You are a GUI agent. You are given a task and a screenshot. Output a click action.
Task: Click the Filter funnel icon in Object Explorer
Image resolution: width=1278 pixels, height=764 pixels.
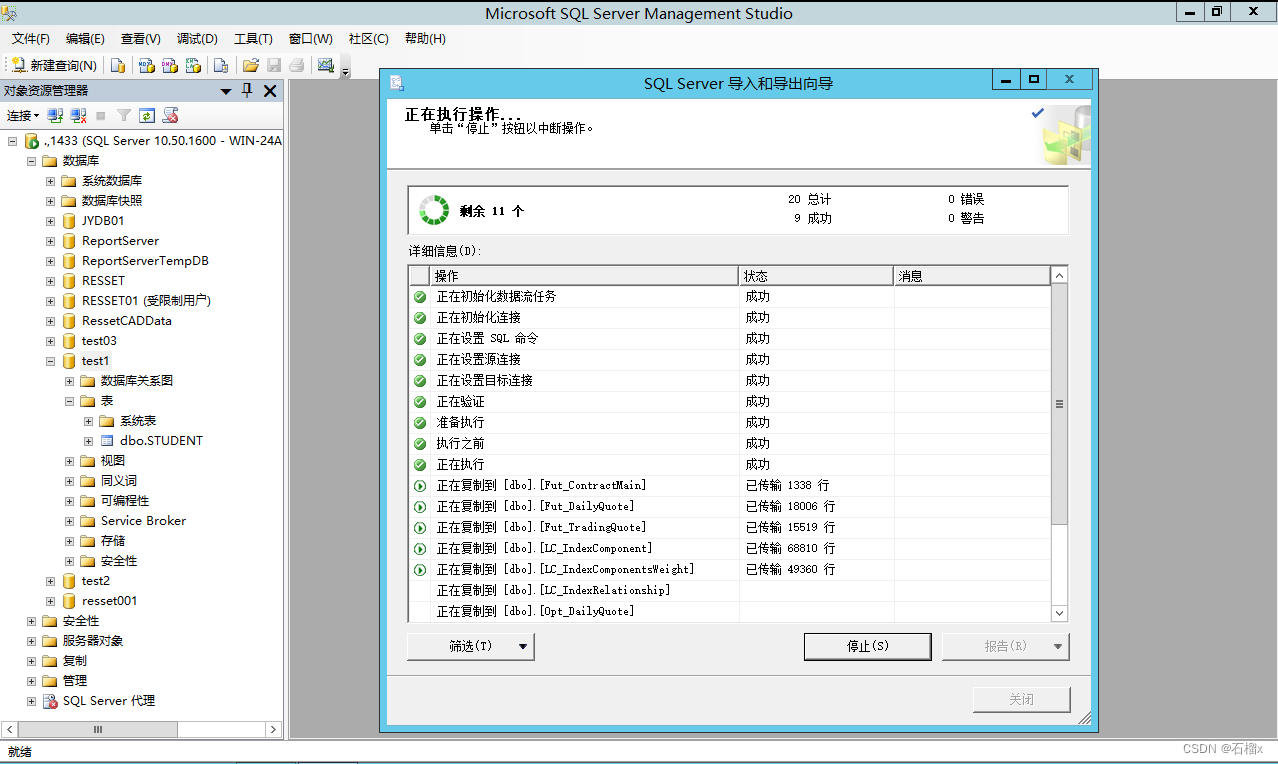(123, 116)
